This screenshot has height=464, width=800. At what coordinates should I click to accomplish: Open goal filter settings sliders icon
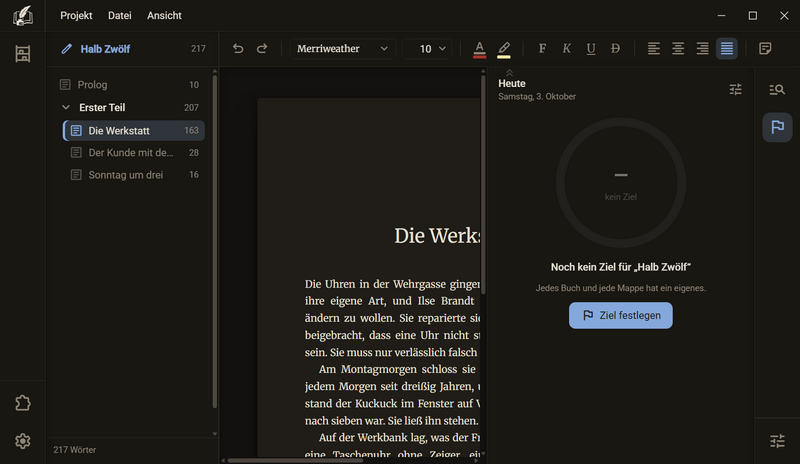(735, 90)
